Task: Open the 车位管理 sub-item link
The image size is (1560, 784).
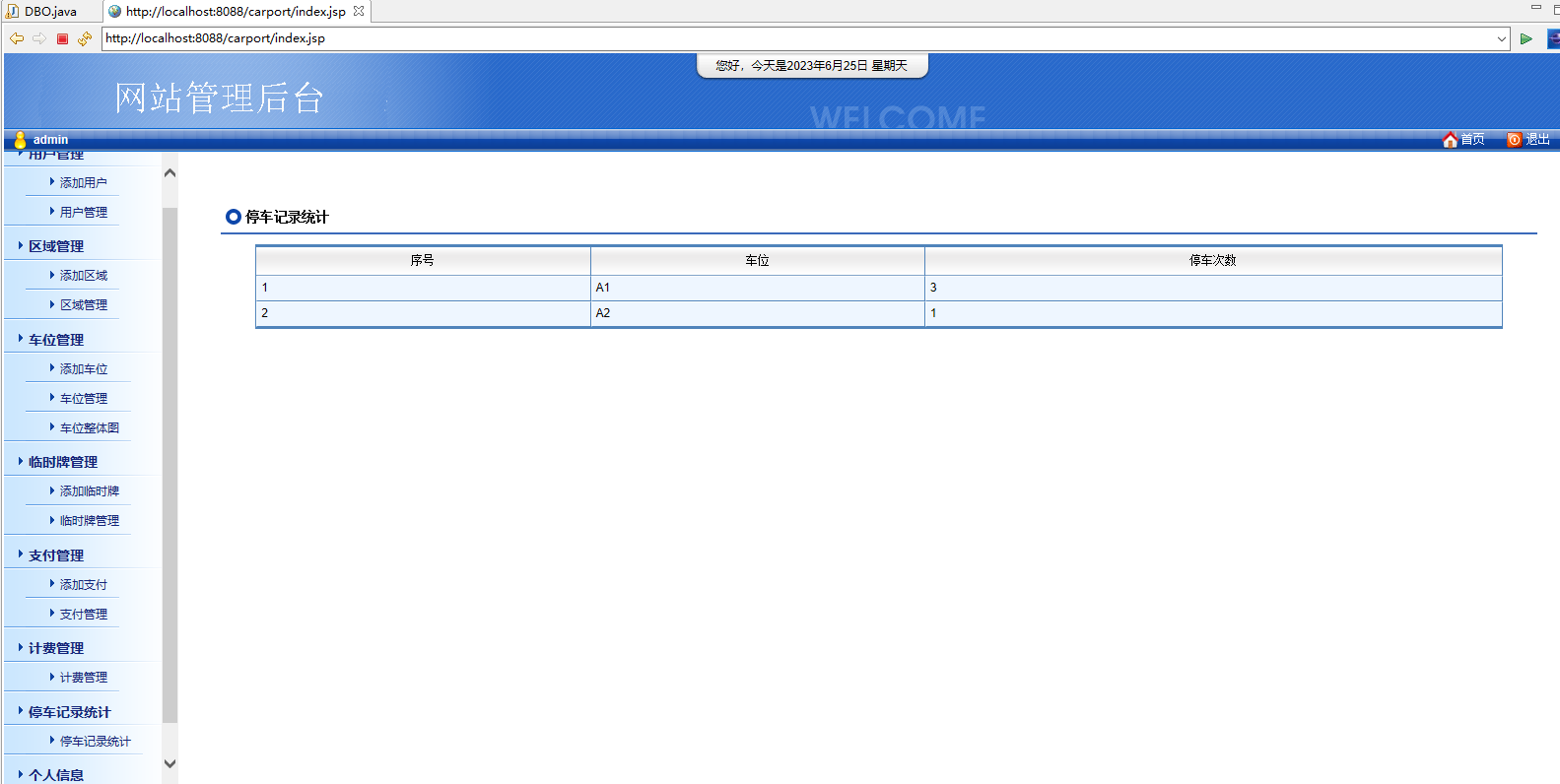Action: click(x=84, y=399)
